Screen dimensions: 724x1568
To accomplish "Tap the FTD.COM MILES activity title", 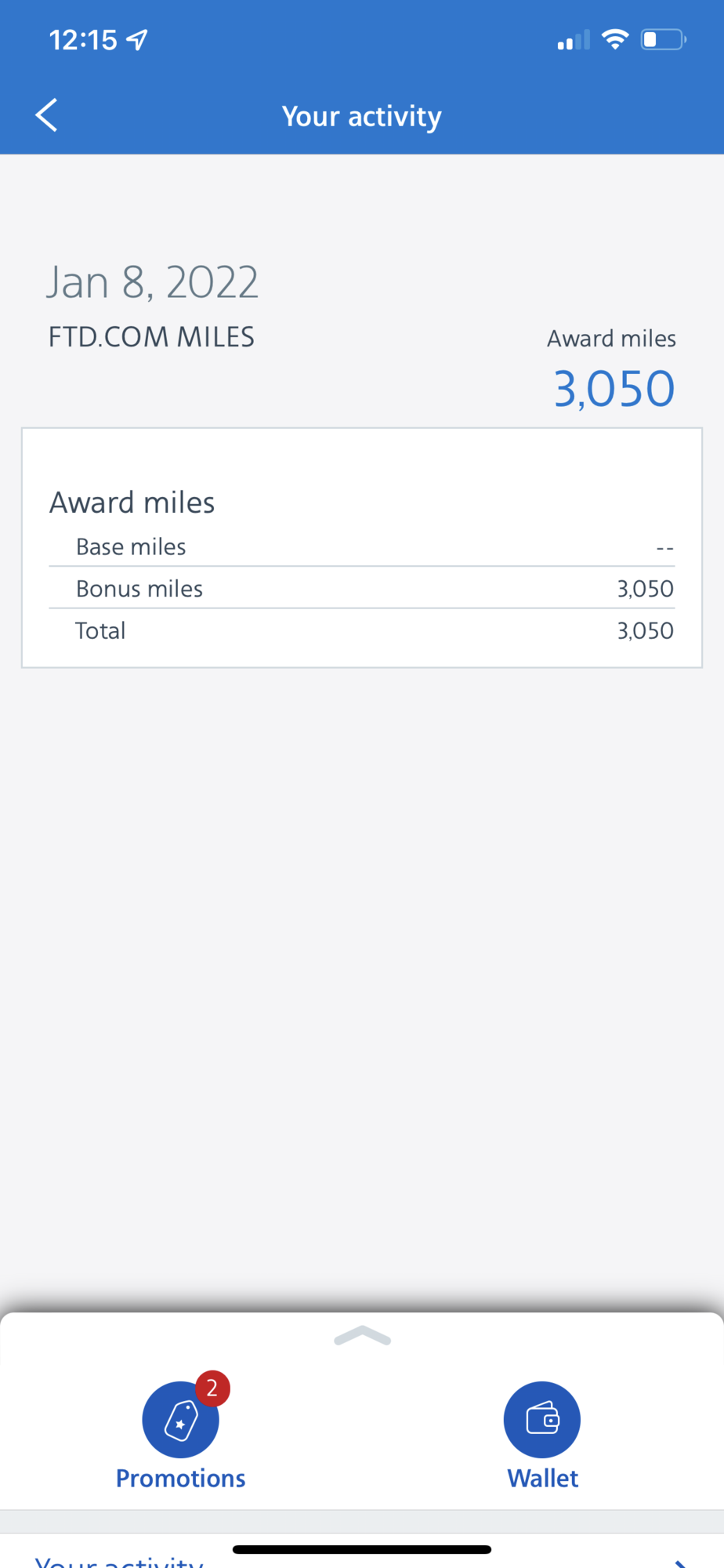I will (x=151, y=337).
